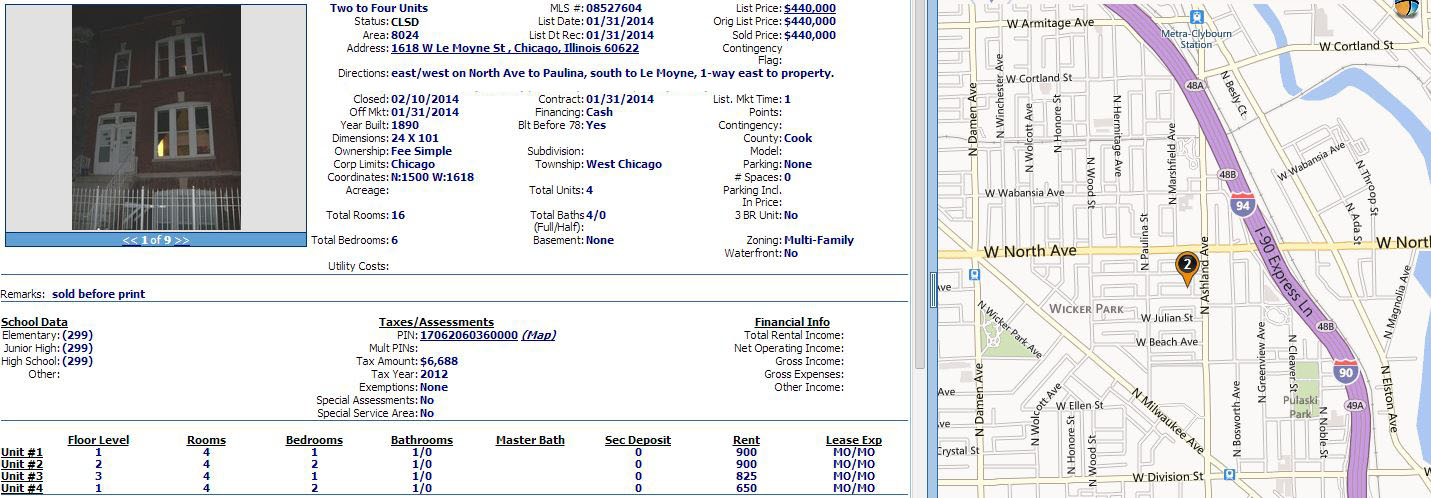Viewport: 1431px width, 498px height.
Task: Click the property photo thumbnail
Action: 156,117
